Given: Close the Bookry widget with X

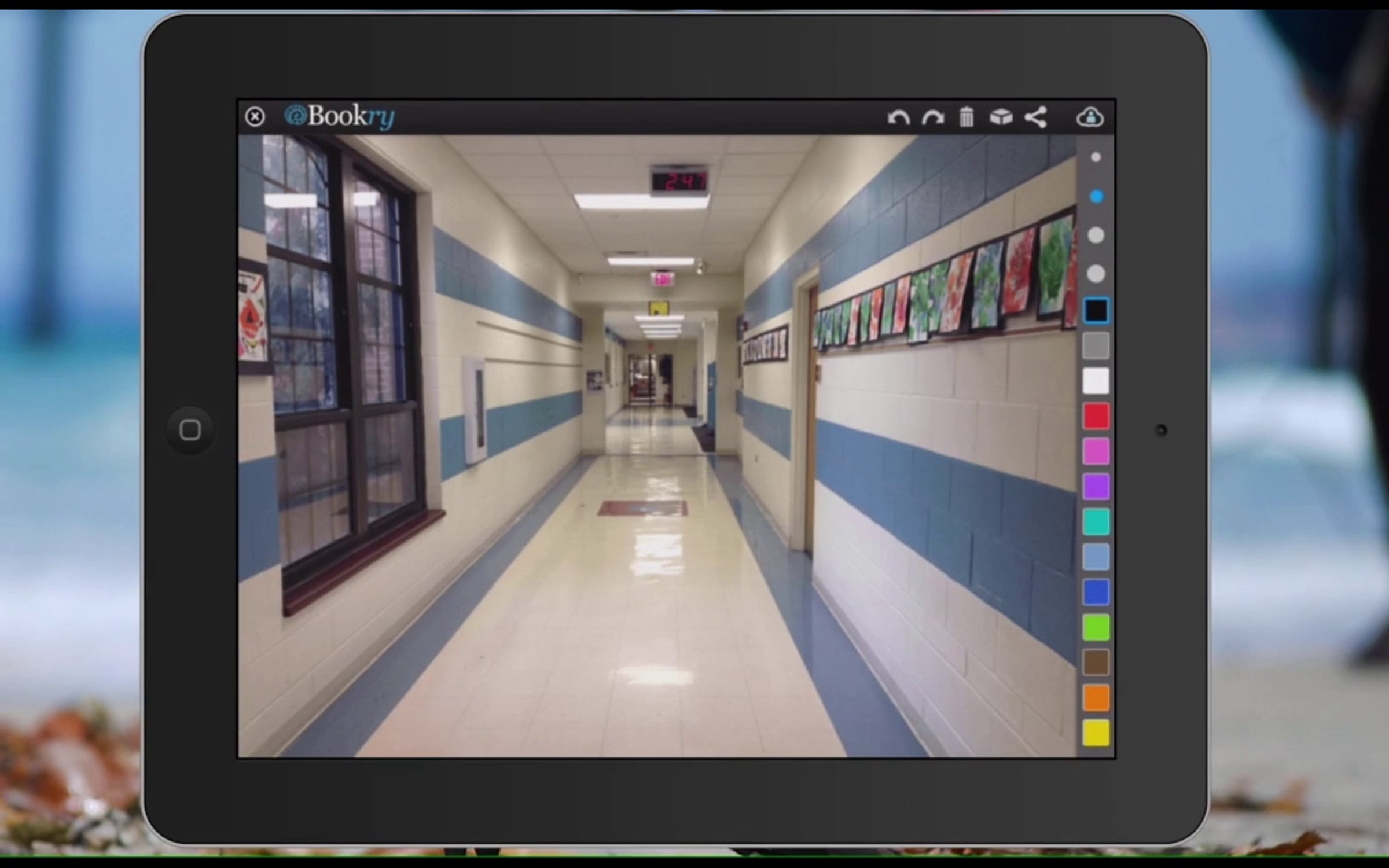Looking at the screenshot, I should (255, 116).
